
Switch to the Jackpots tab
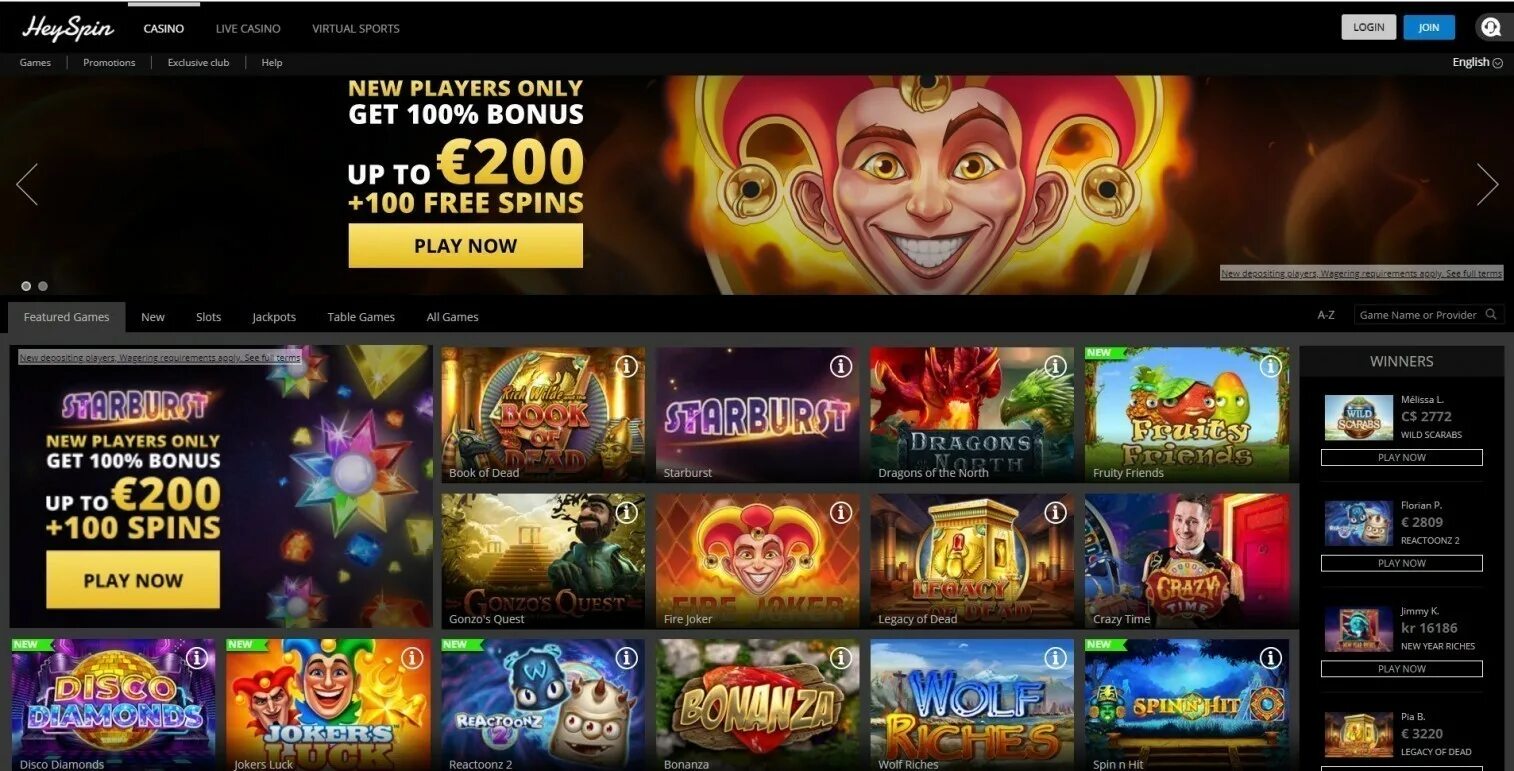(x=274, y=317)
